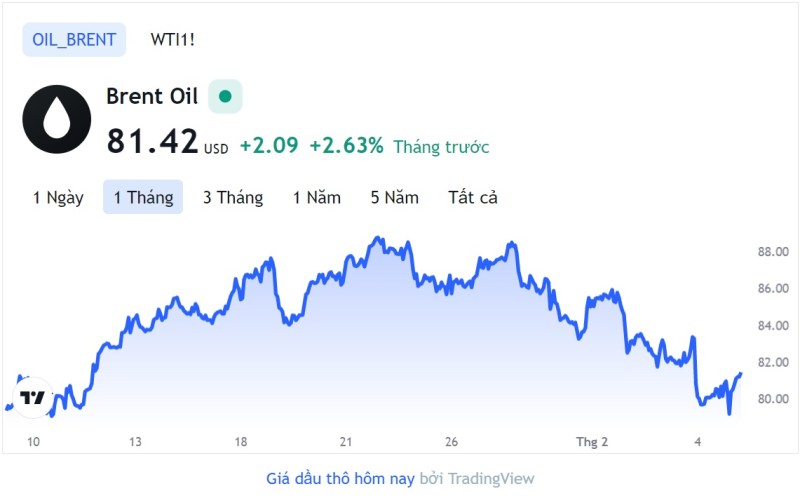Click the Thg 2 date marker

click(592, 442)
